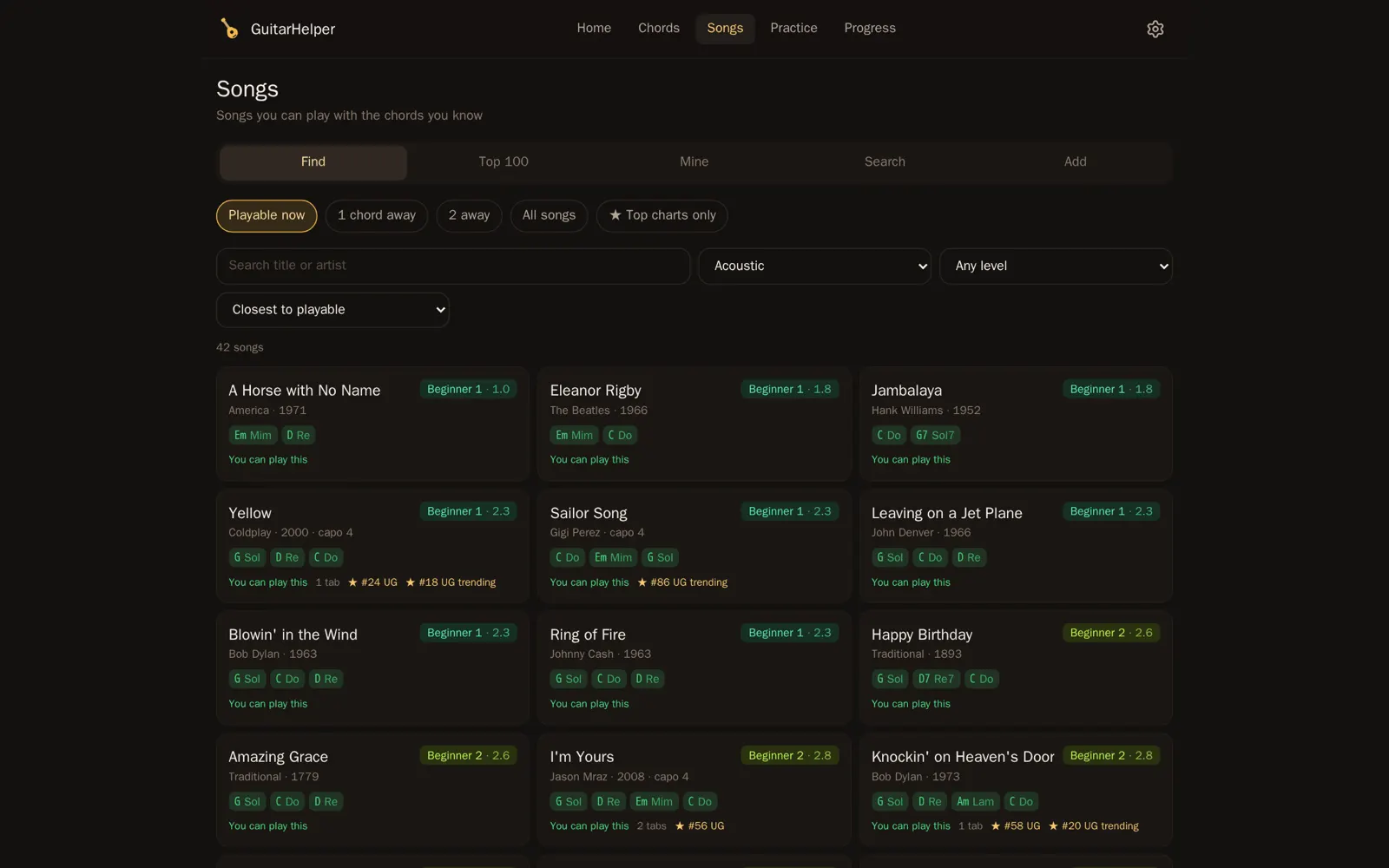
Task: Switch to the Add tab
Action: 1075,162
